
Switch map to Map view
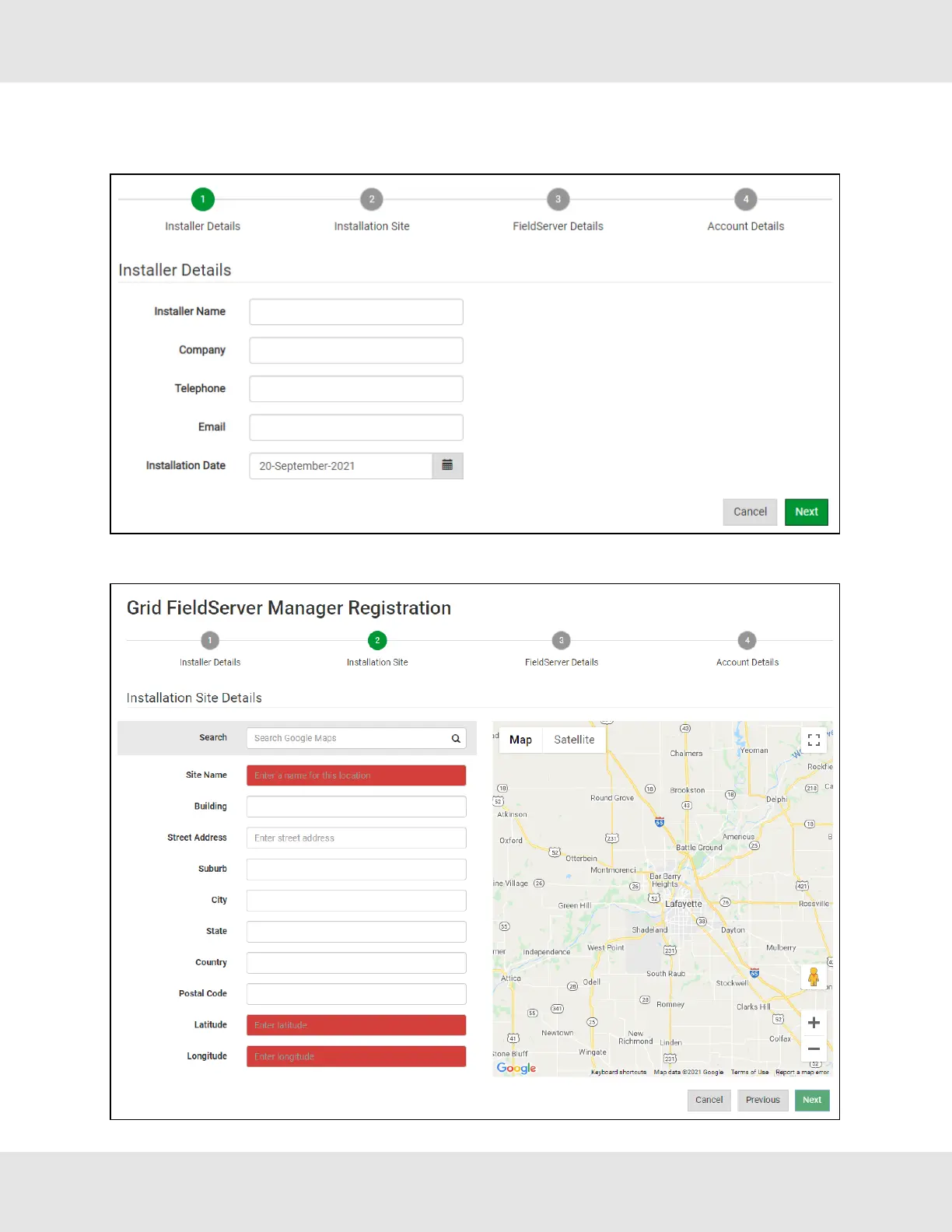coord(520,740)
